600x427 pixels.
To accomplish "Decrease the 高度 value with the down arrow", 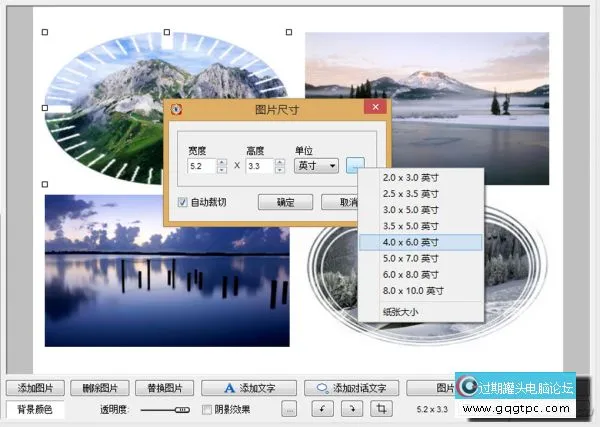I will [280, 169].
